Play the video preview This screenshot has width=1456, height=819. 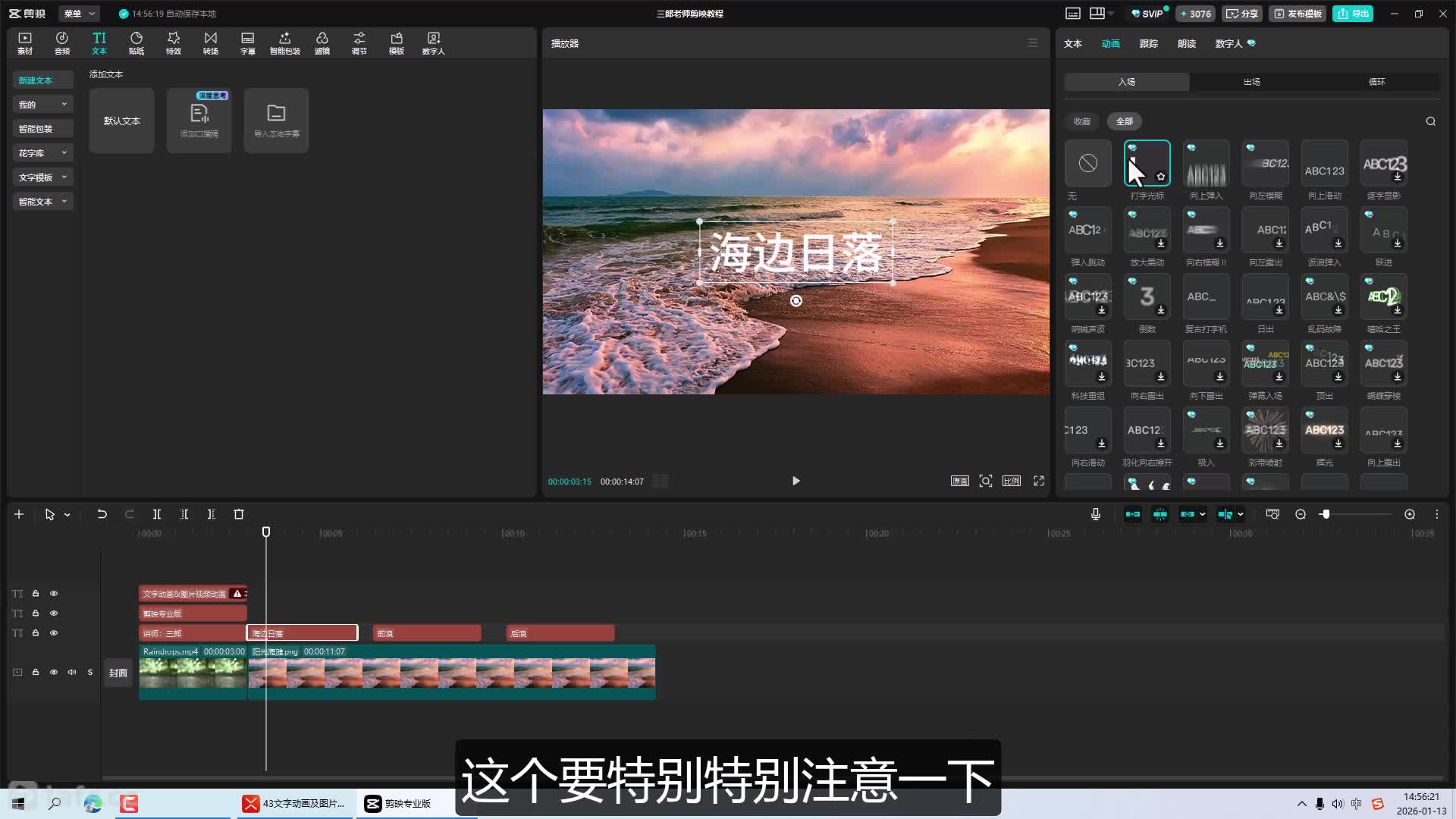click(x=795, y=481)
